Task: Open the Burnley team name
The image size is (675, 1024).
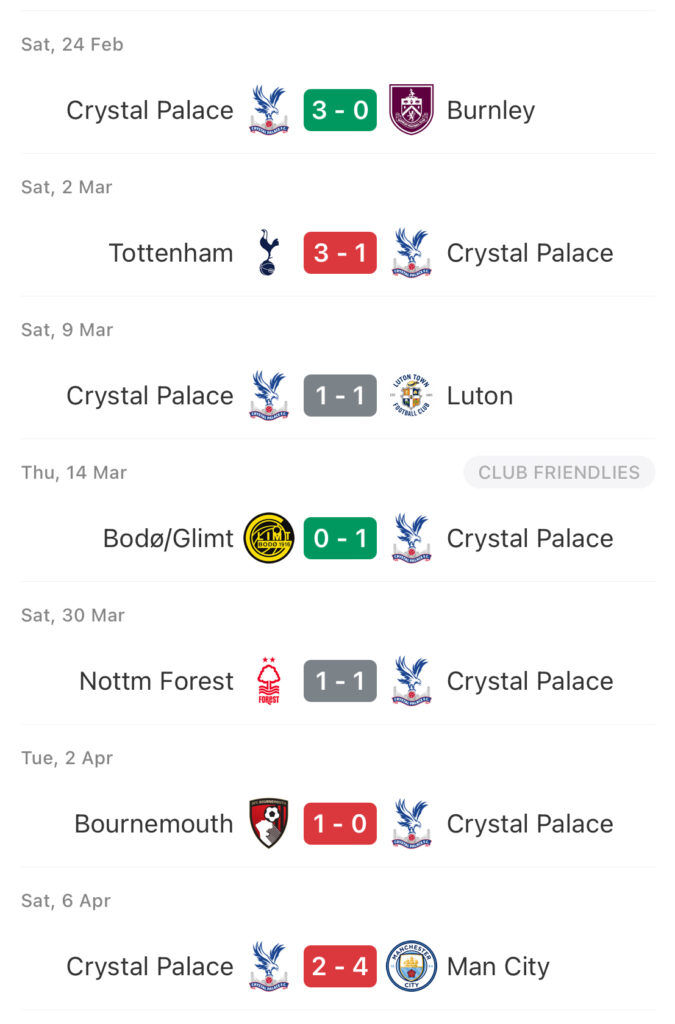Action: click(491, 110)
